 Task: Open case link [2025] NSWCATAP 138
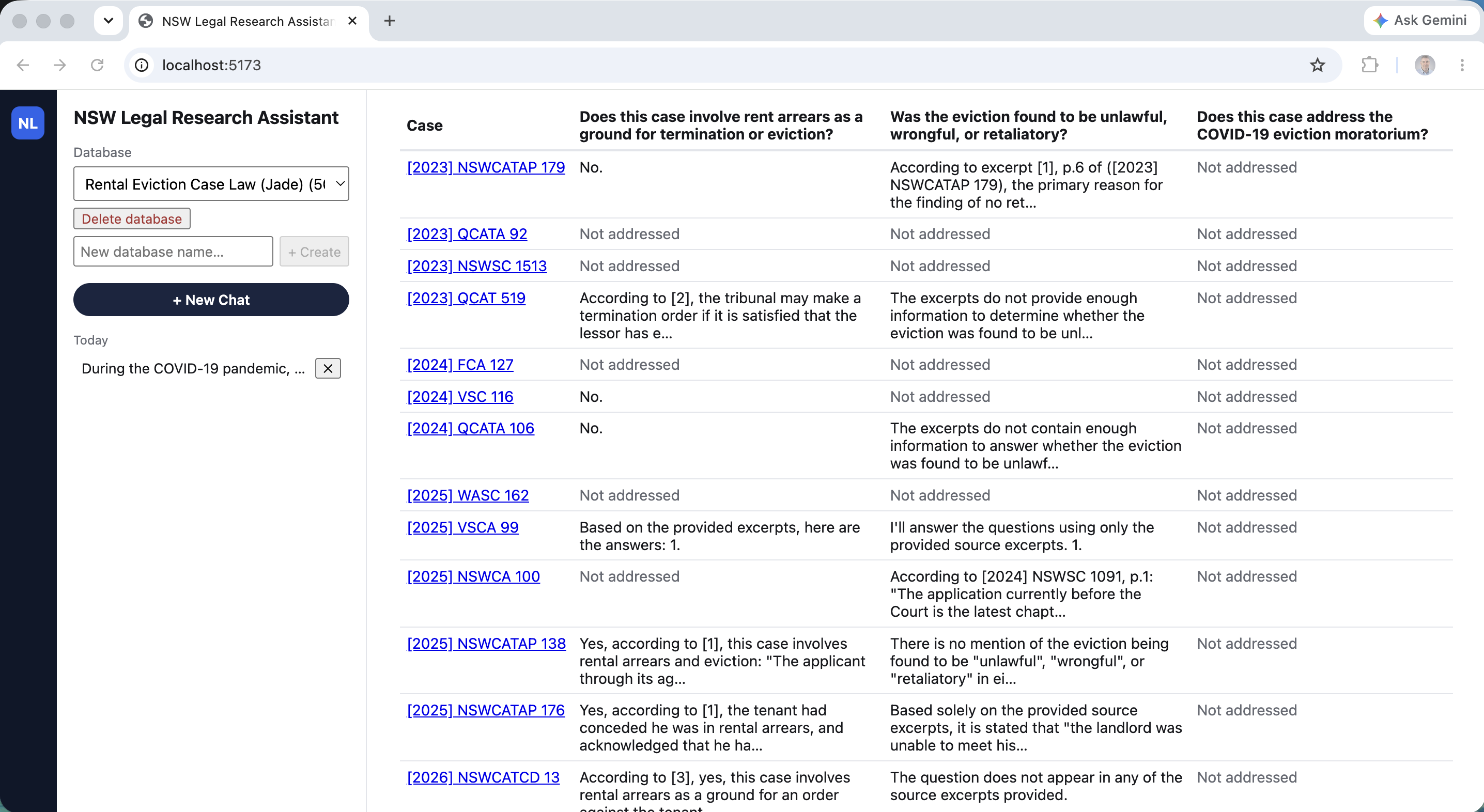486,644
